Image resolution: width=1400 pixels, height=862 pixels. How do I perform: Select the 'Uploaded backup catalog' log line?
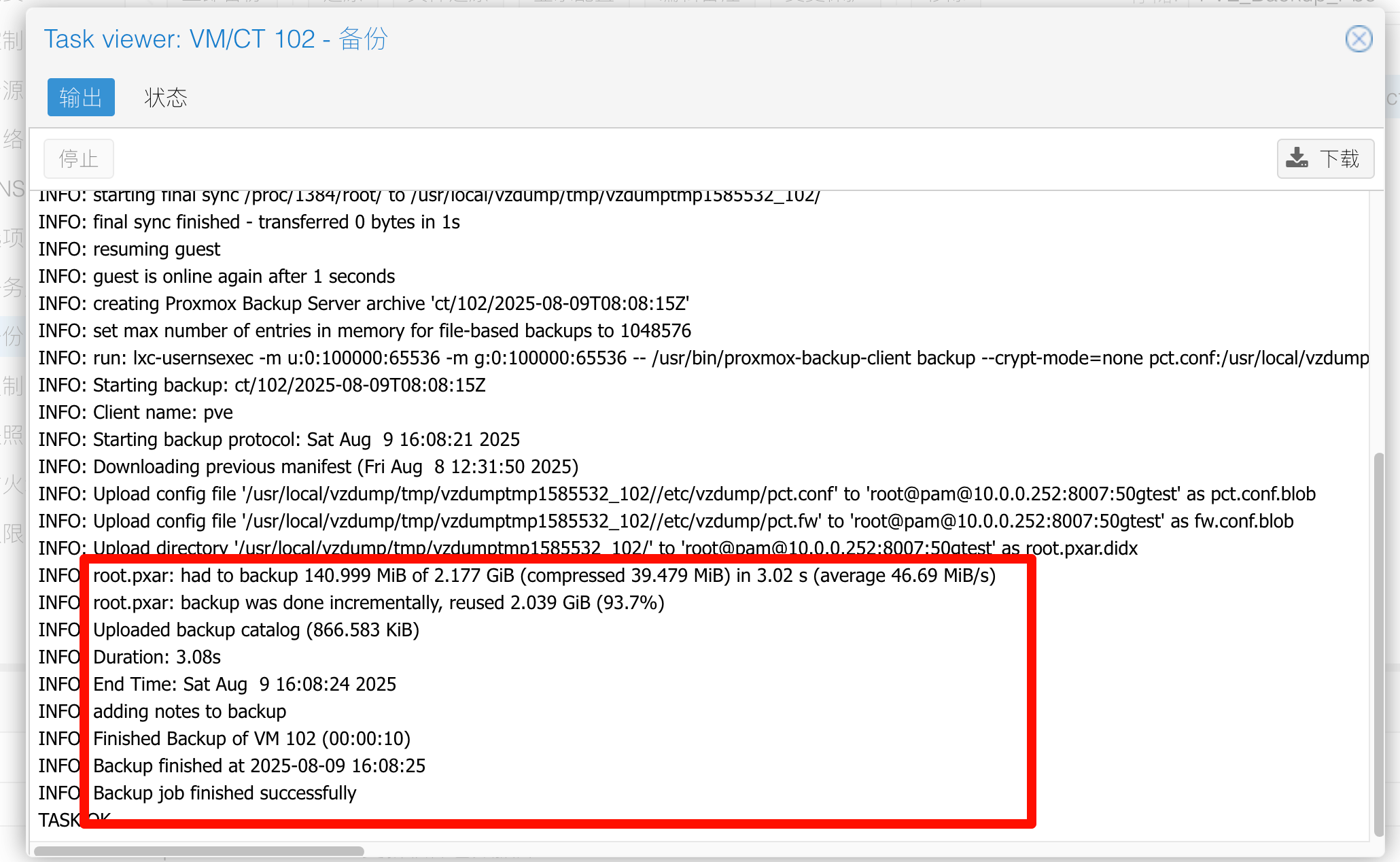pyautogui.click(x=256, y=630)
